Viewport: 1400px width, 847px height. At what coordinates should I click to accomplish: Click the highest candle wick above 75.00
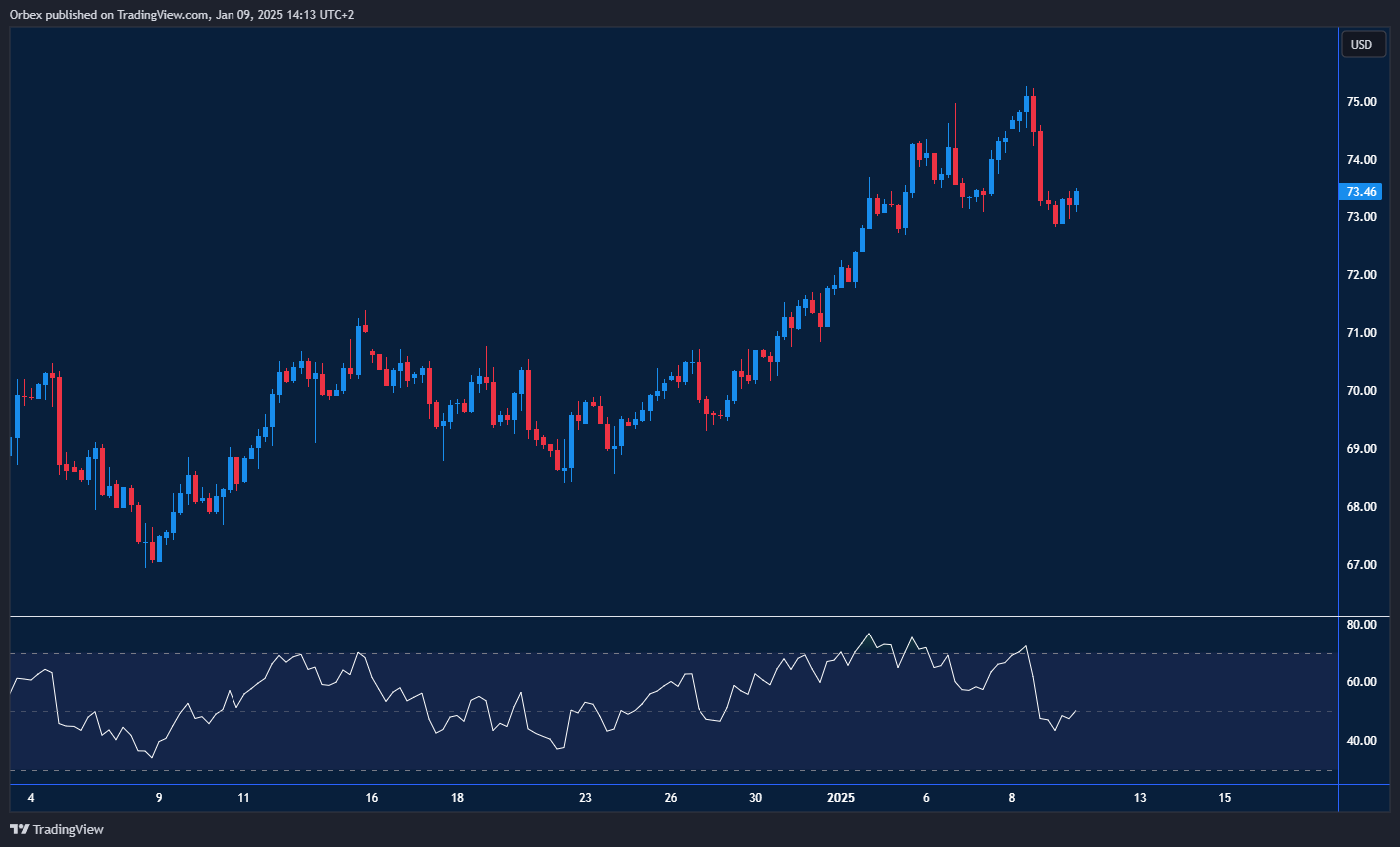[x=1026, y=90]
